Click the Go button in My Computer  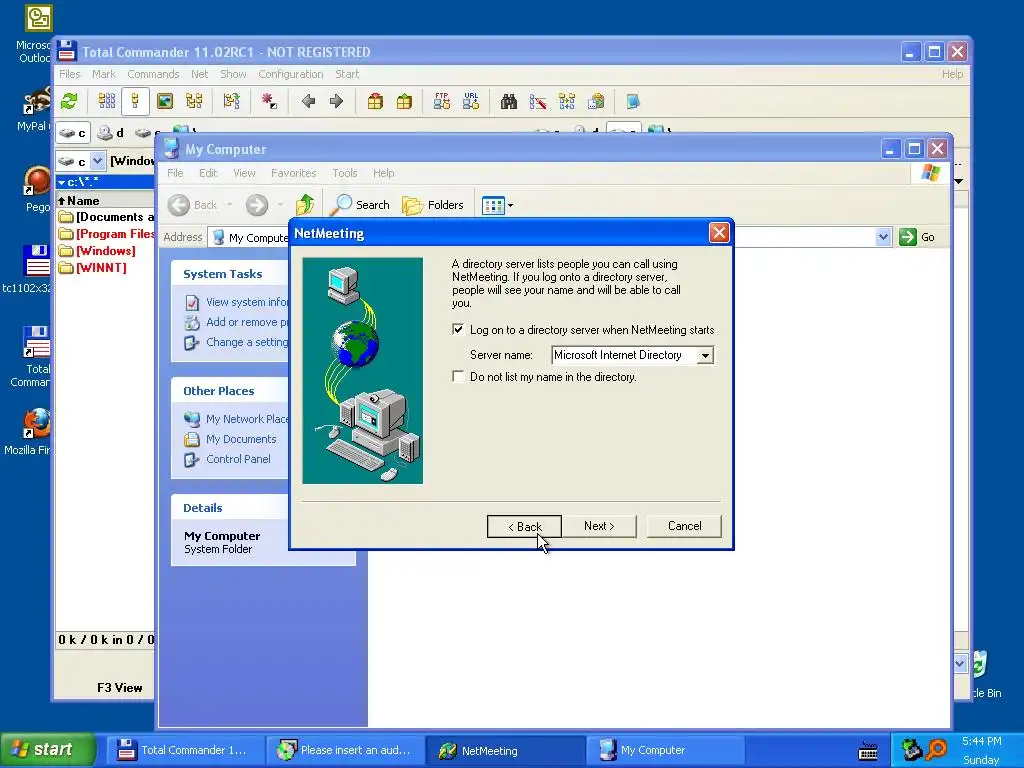pyautogui.click(x=918, y=237)
